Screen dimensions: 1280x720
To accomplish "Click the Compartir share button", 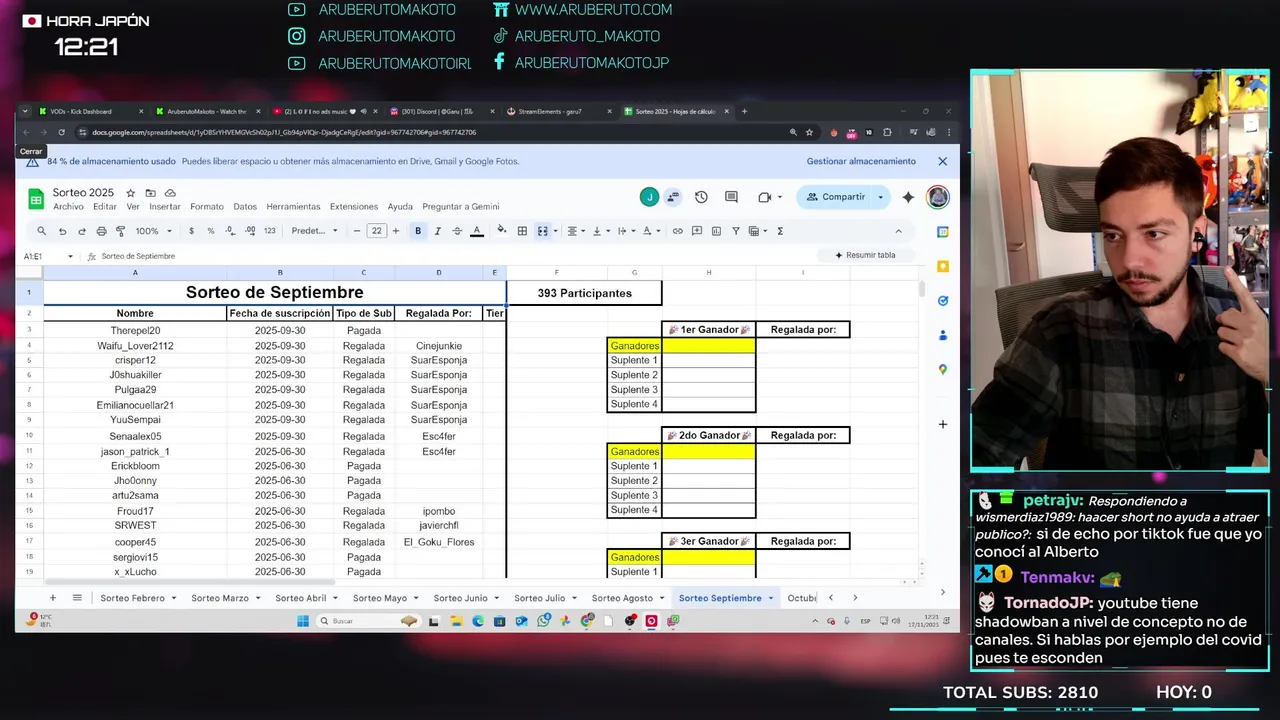I will (836, 197).
